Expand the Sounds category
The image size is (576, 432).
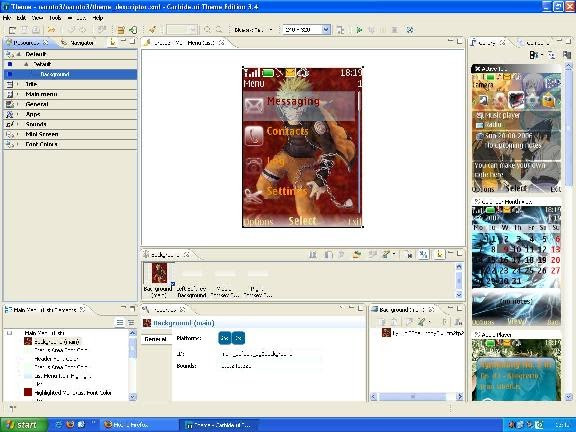[17, 124]
